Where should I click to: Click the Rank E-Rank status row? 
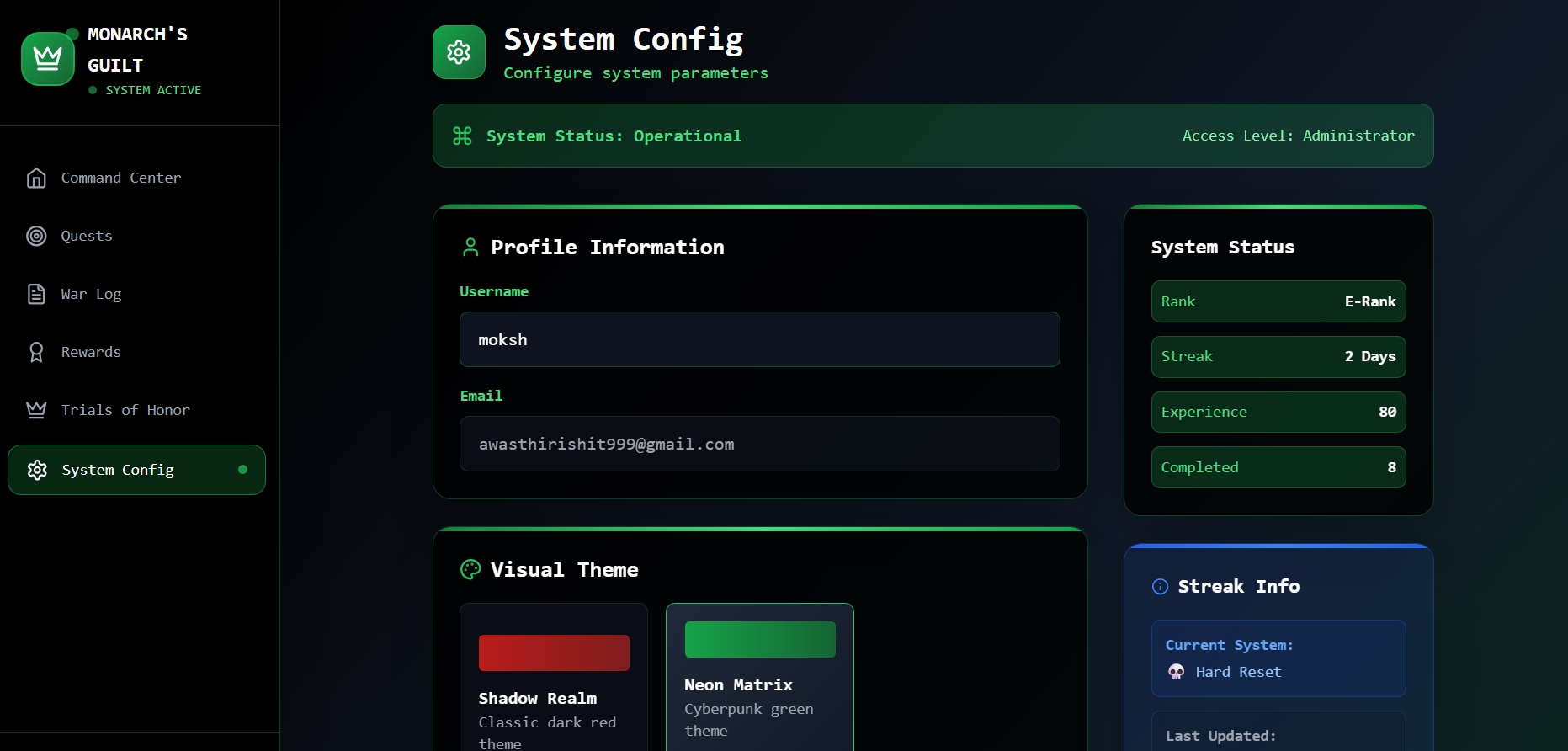[1278, 301]
